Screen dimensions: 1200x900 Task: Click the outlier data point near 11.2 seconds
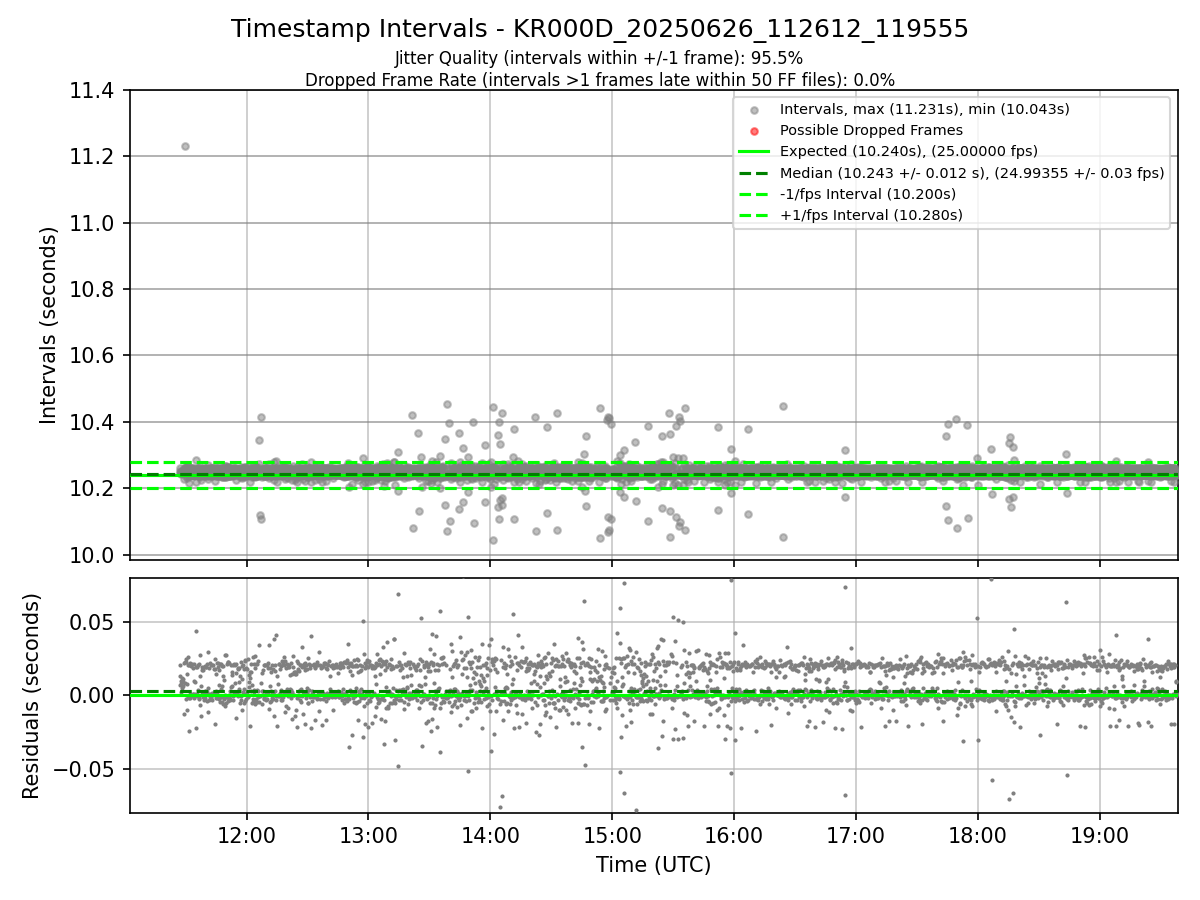185,146
